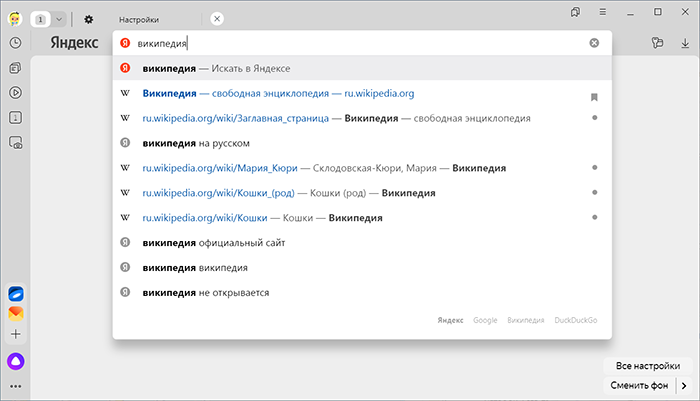Add a new sidebar app with plus

pyautogui.click(x=16, y=334)
